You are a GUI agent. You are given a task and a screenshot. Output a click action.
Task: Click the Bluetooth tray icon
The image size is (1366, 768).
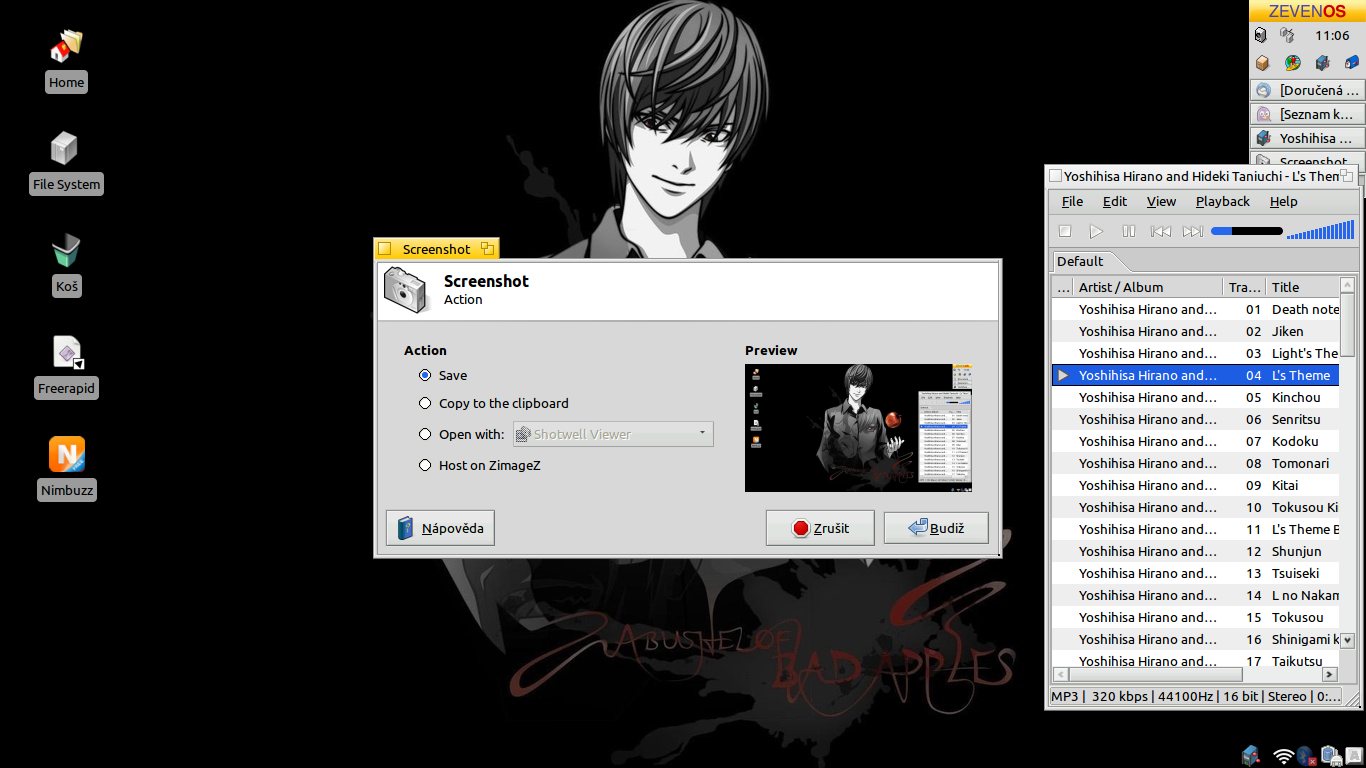tap(1306, 755)
